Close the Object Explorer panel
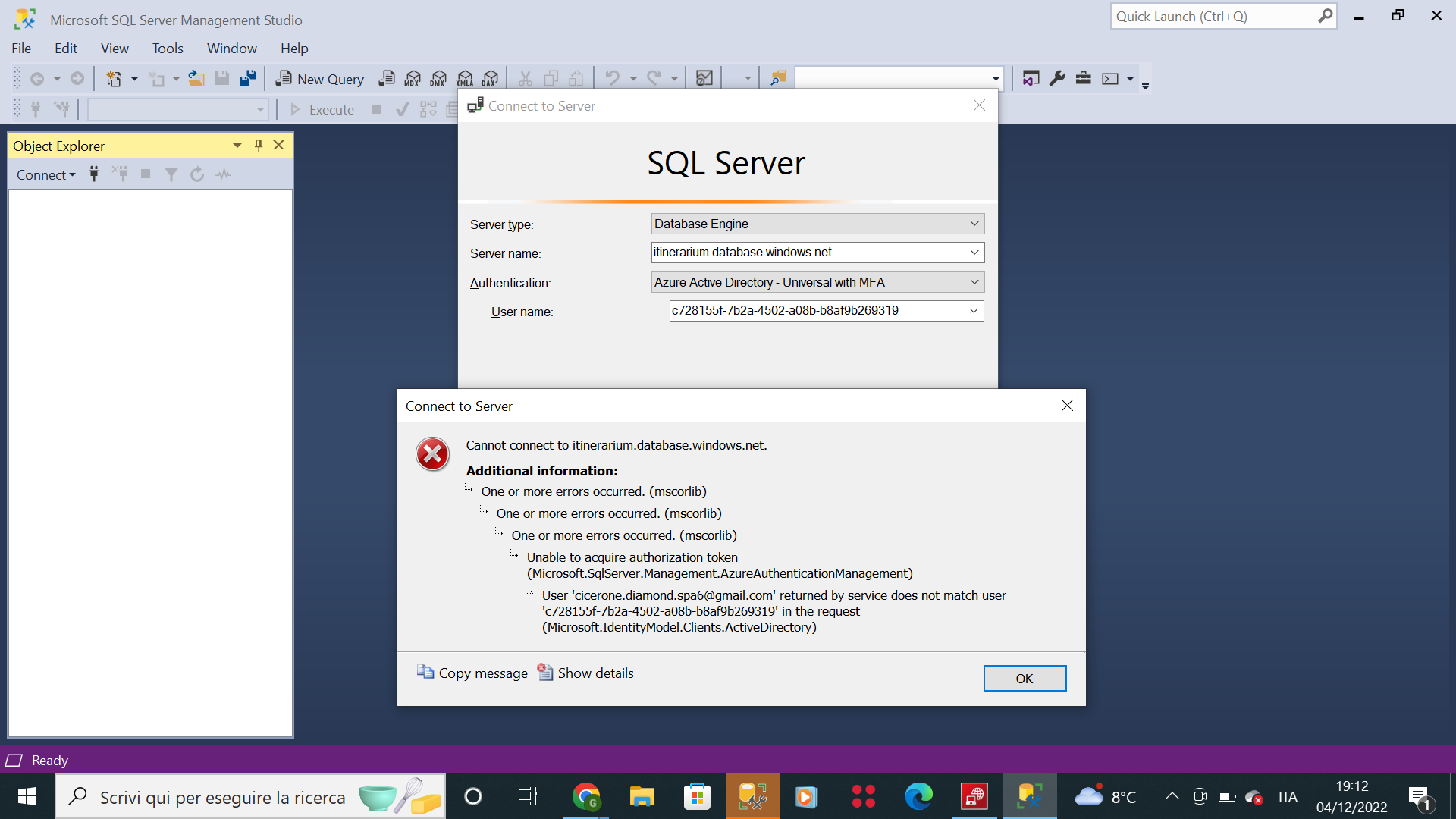1456x819 pixels. [x=279, y=146]
